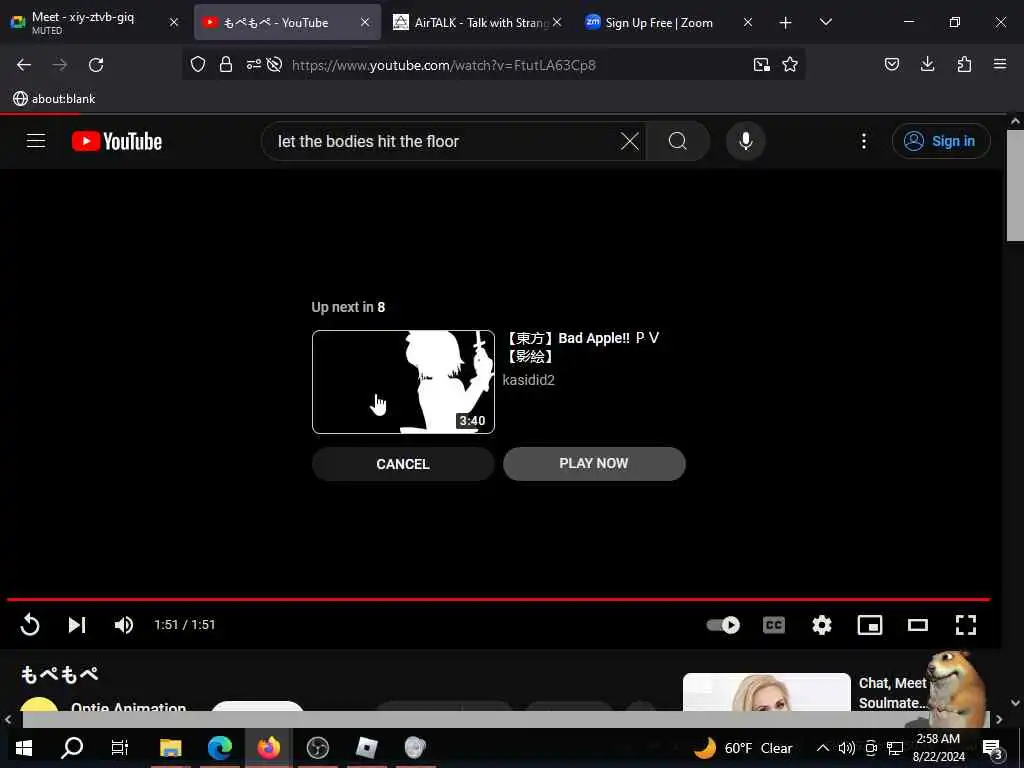Viewport: 1024px width, 768px height.
Task: Close the YouTube browser tab
Action: coord(365,22)
